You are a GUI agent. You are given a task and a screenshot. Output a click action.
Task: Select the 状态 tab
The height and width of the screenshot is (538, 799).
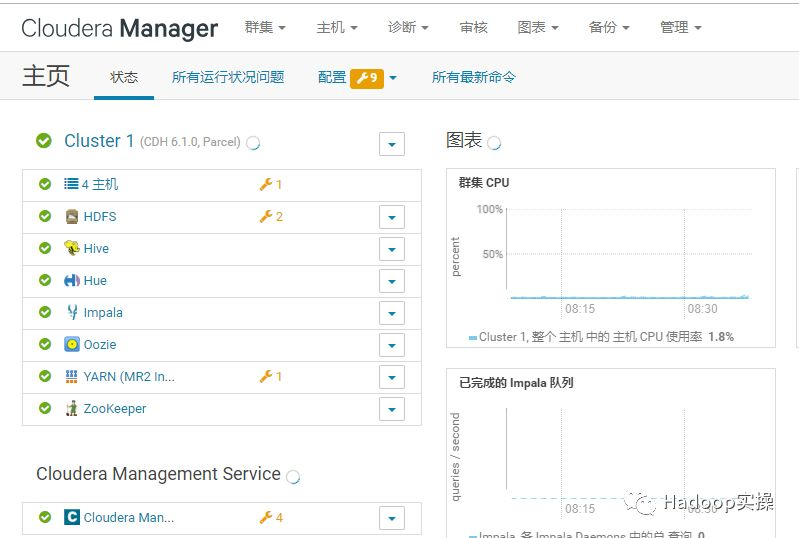point(124,77)
